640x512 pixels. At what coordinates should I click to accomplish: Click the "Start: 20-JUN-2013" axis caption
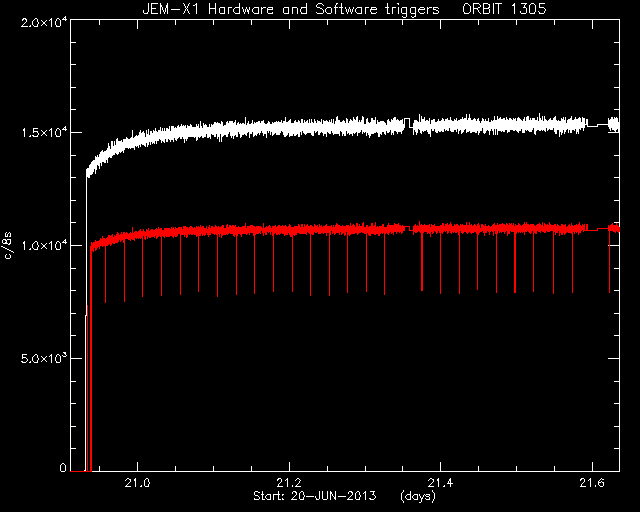tap(315, 496)
